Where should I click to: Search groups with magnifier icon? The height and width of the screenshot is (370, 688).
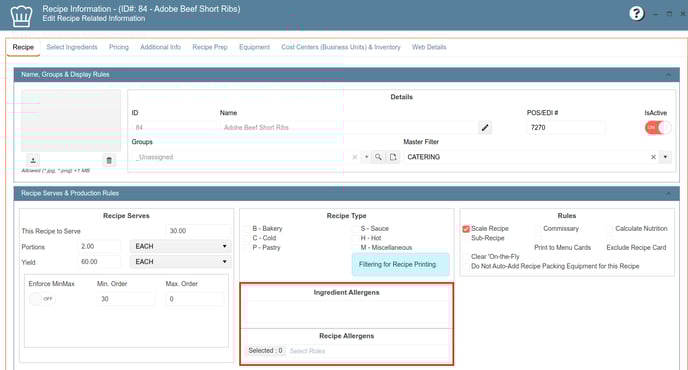(x=378, y=157)
